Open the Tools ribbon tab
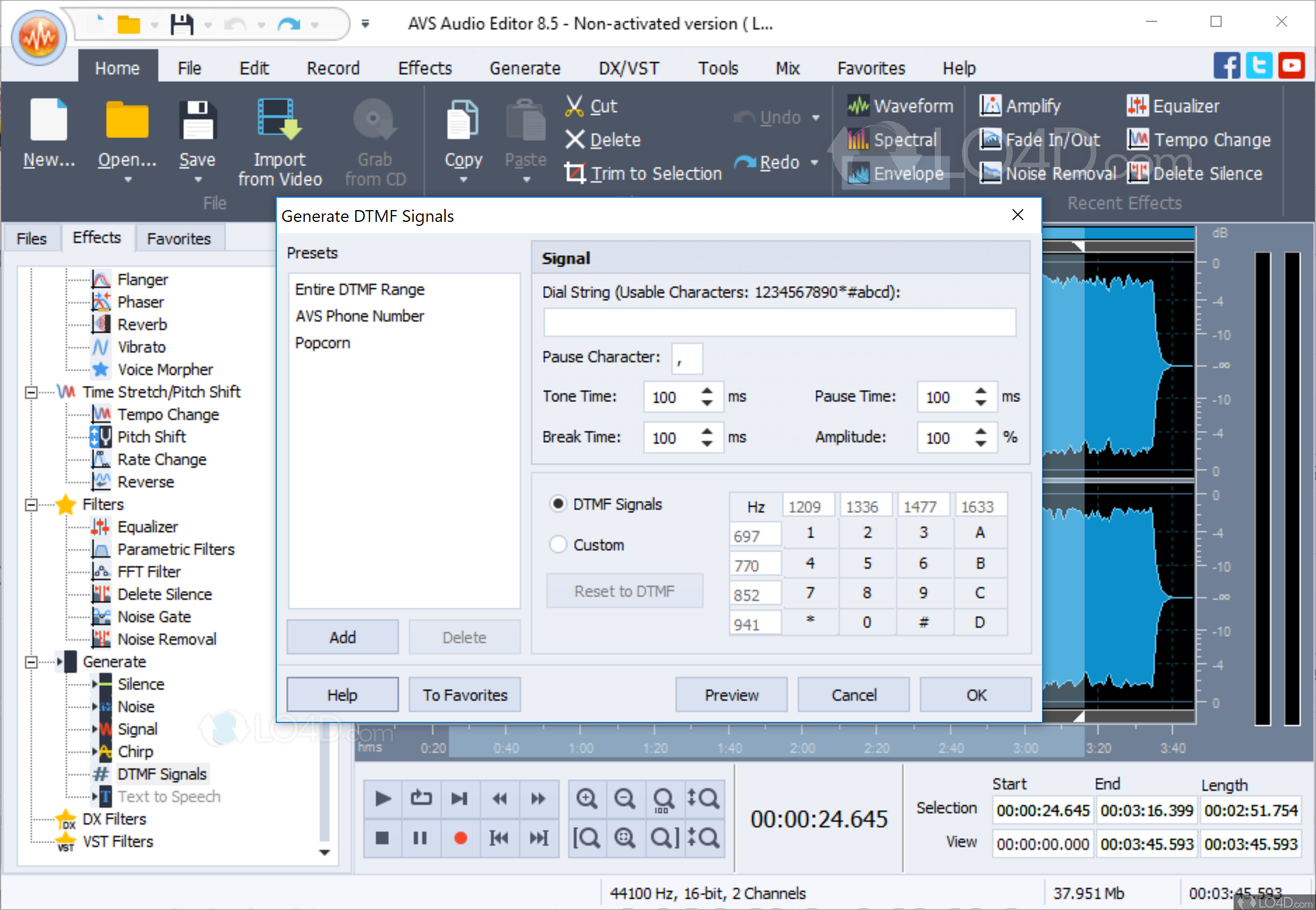This screenshot has height=910, width=1316. pyautogui.click(x=718, y=69)
